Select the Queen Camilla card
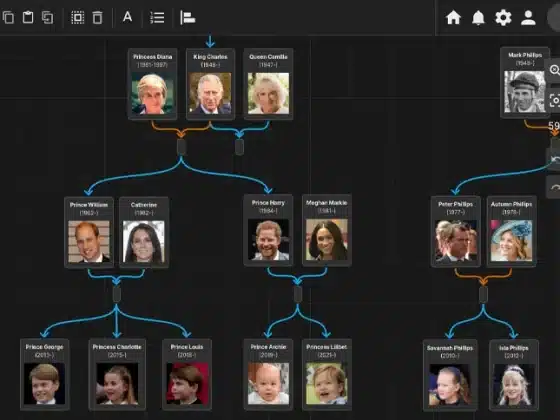This screenshot has height=420, width=560. 269,84
